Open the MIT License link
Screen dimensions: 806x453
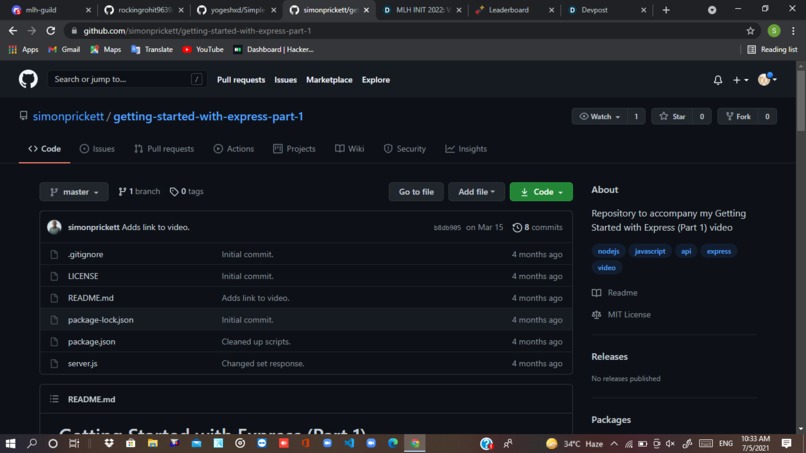(621, 315)
